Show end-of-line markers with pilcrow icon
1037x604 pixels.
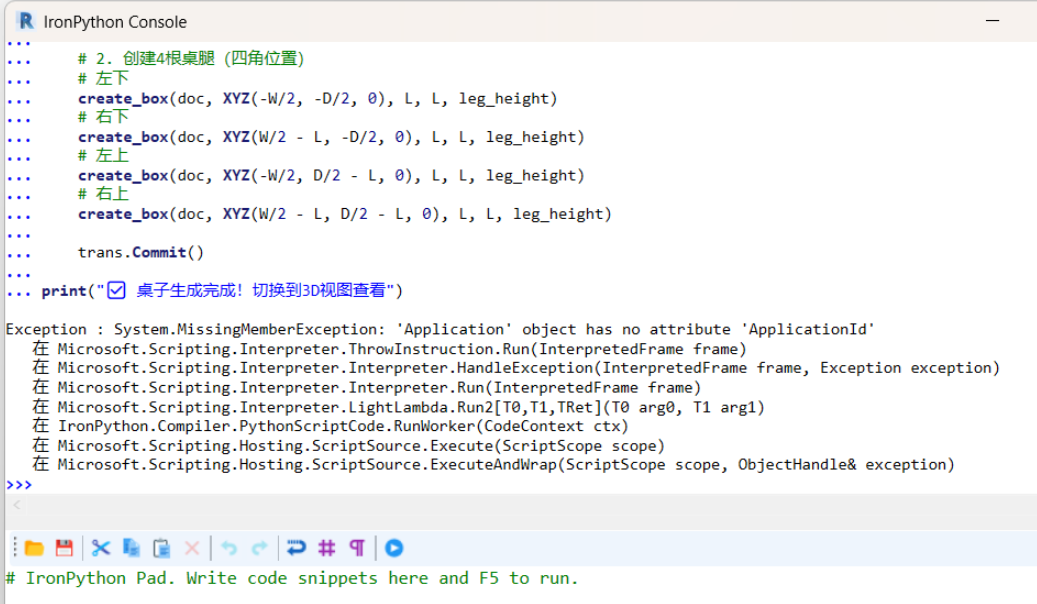coord(357,548)
